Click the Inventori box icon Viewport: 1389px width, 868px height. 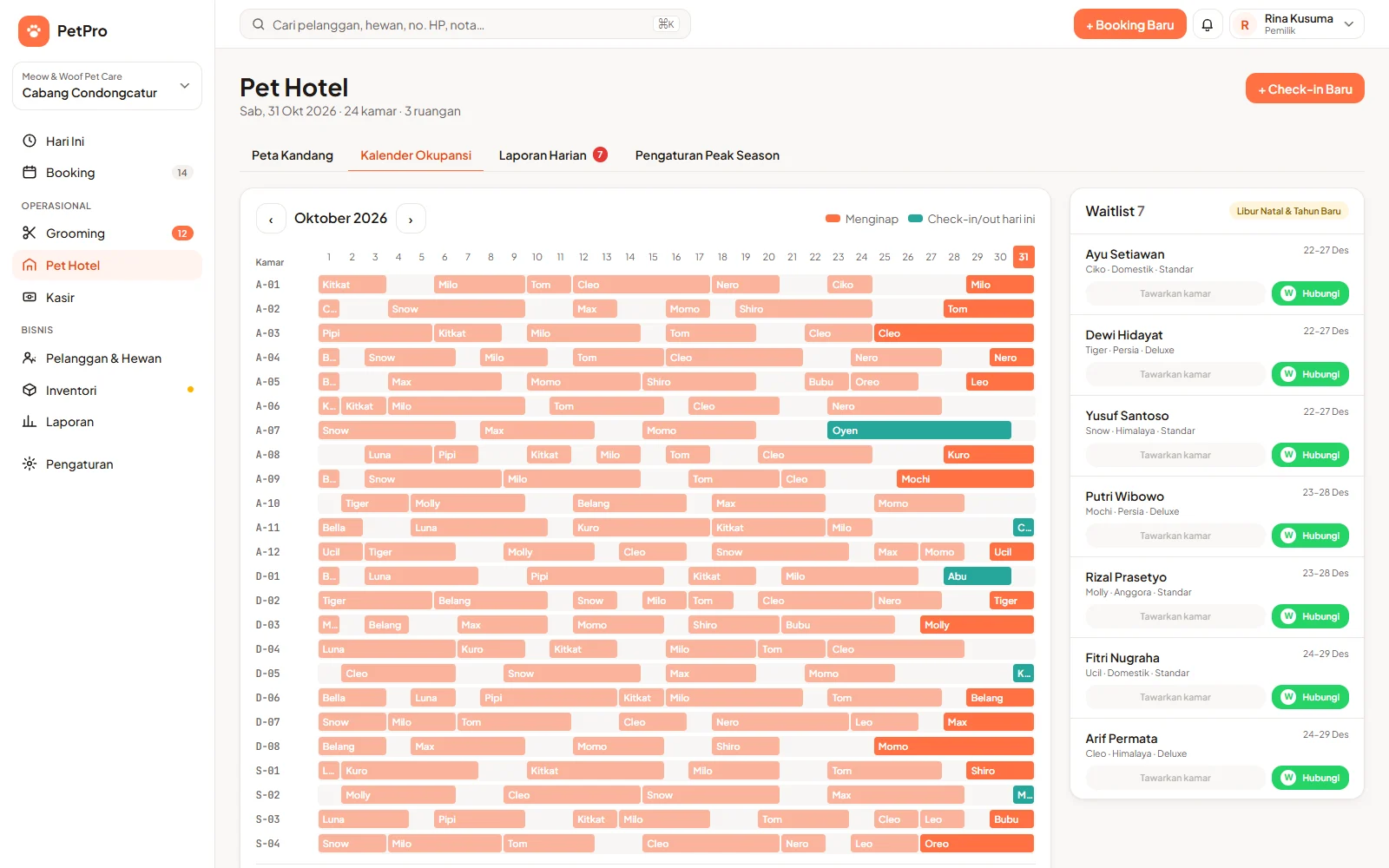tap(30, 390)
